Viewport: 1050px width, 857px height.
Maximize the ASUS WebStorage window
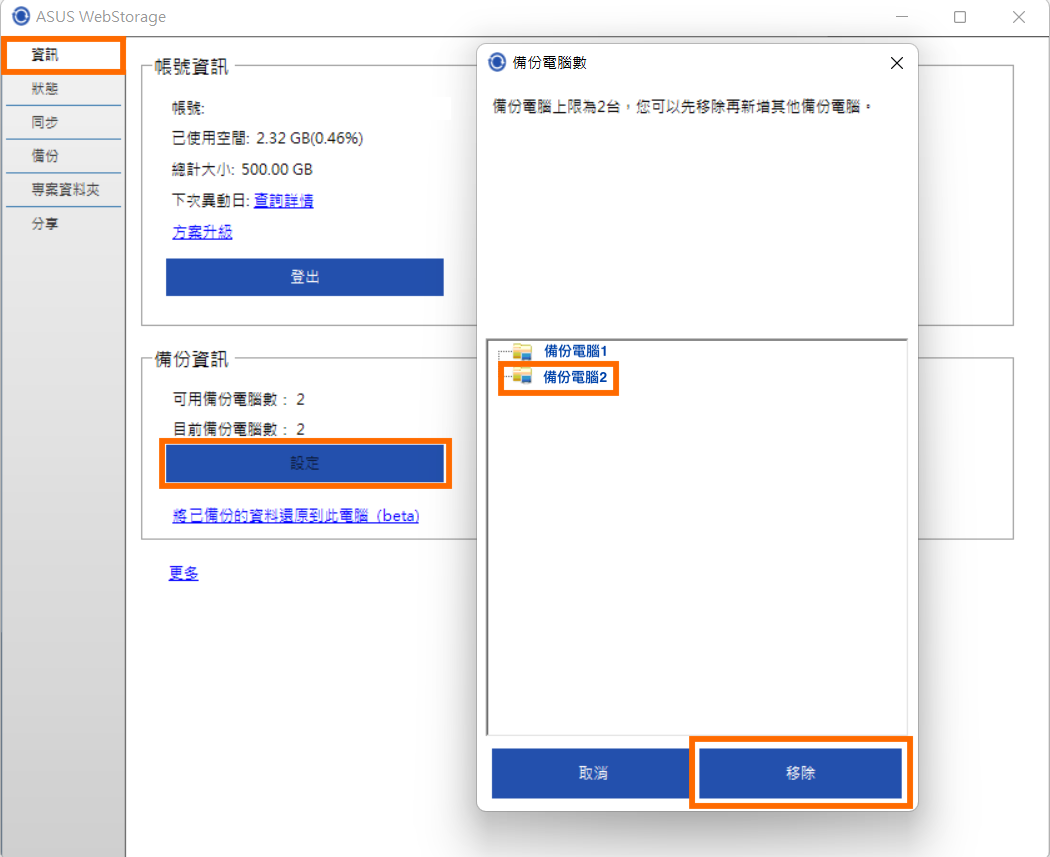pyautogui.click(x=960, y=17)
